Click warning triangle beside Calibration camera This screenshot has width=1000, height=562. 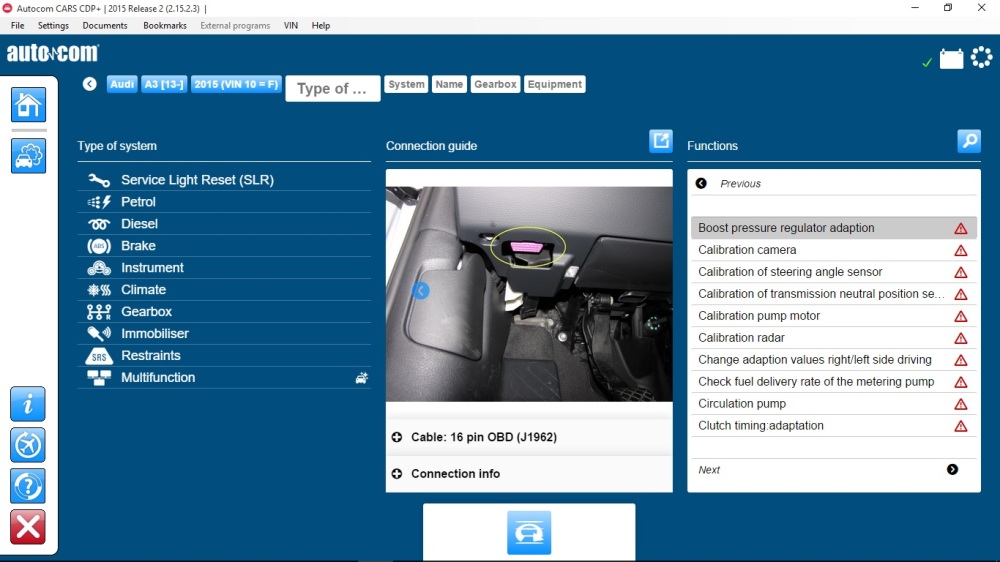tap(960, 251)
